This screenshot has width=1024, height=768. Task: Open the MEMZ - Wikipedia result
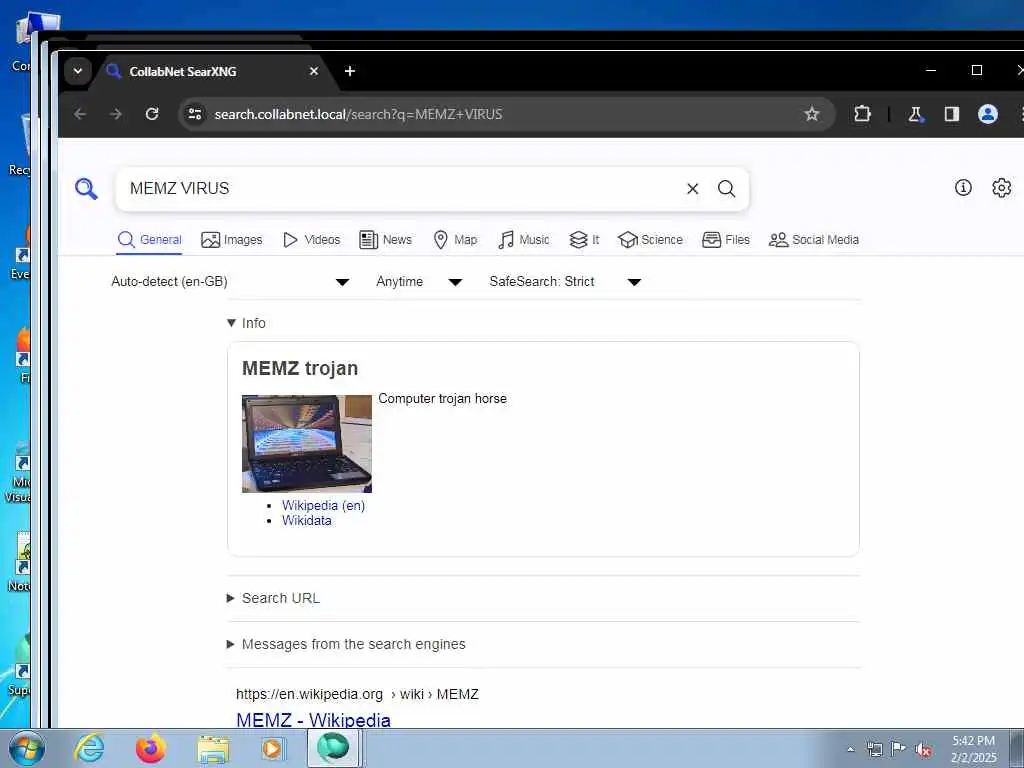[313, 720]
